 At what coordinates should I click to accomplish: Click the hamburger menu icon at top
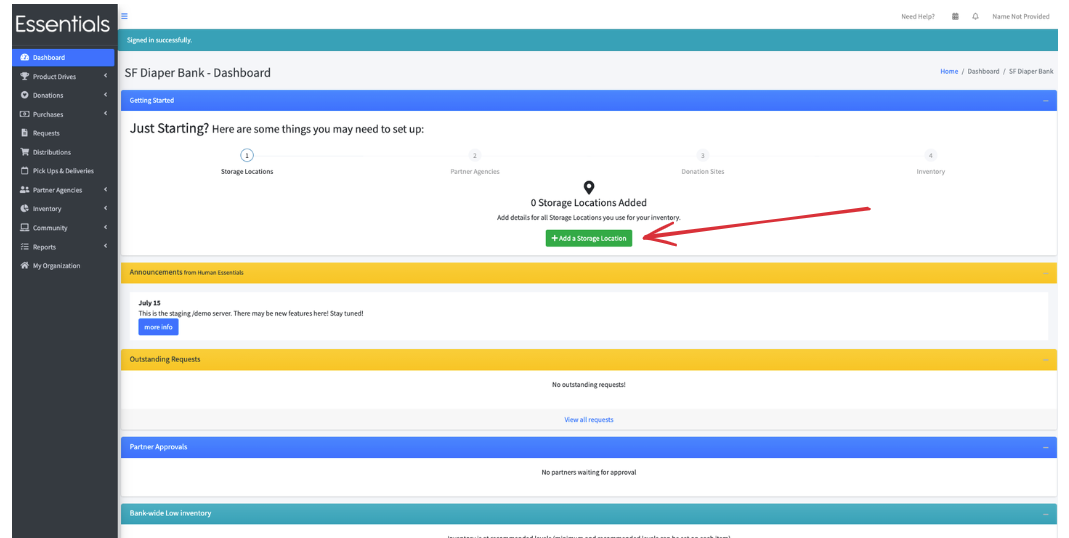pos(124,16)
